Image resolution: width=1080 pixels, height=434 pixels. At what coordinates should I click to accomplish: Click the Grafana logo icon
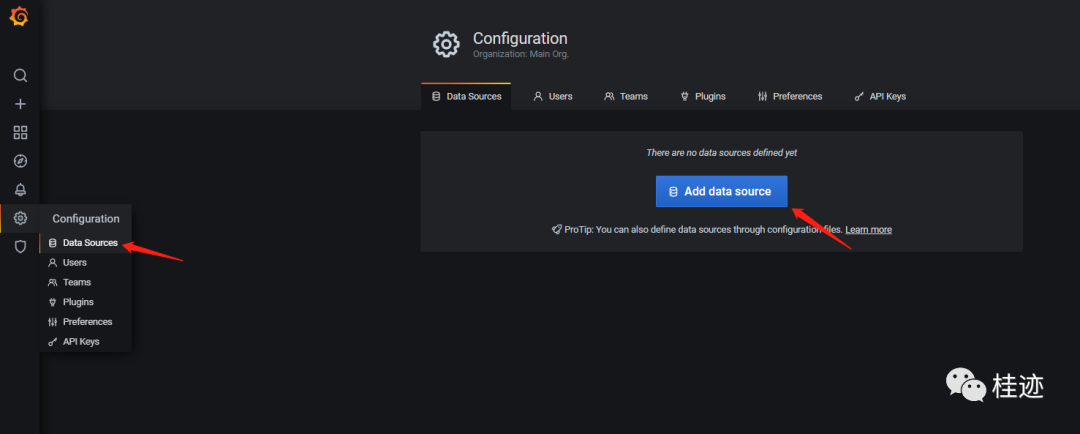(19, 17)
